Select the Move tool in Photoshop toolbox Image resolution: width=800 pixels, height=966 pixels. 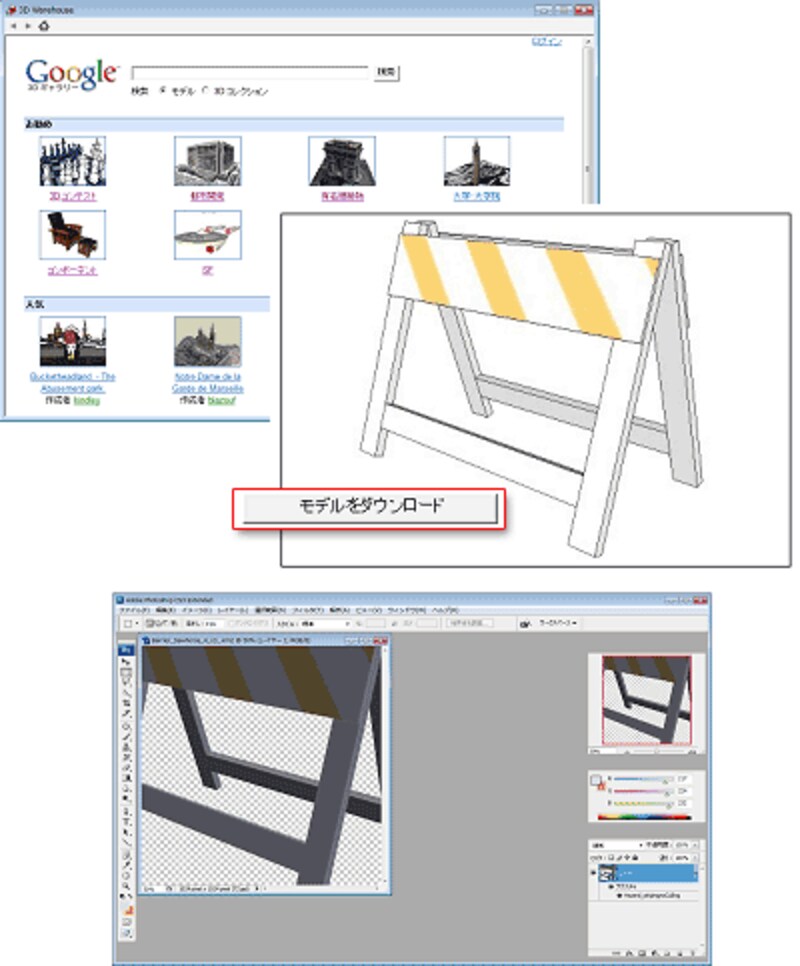pos(126,662)
